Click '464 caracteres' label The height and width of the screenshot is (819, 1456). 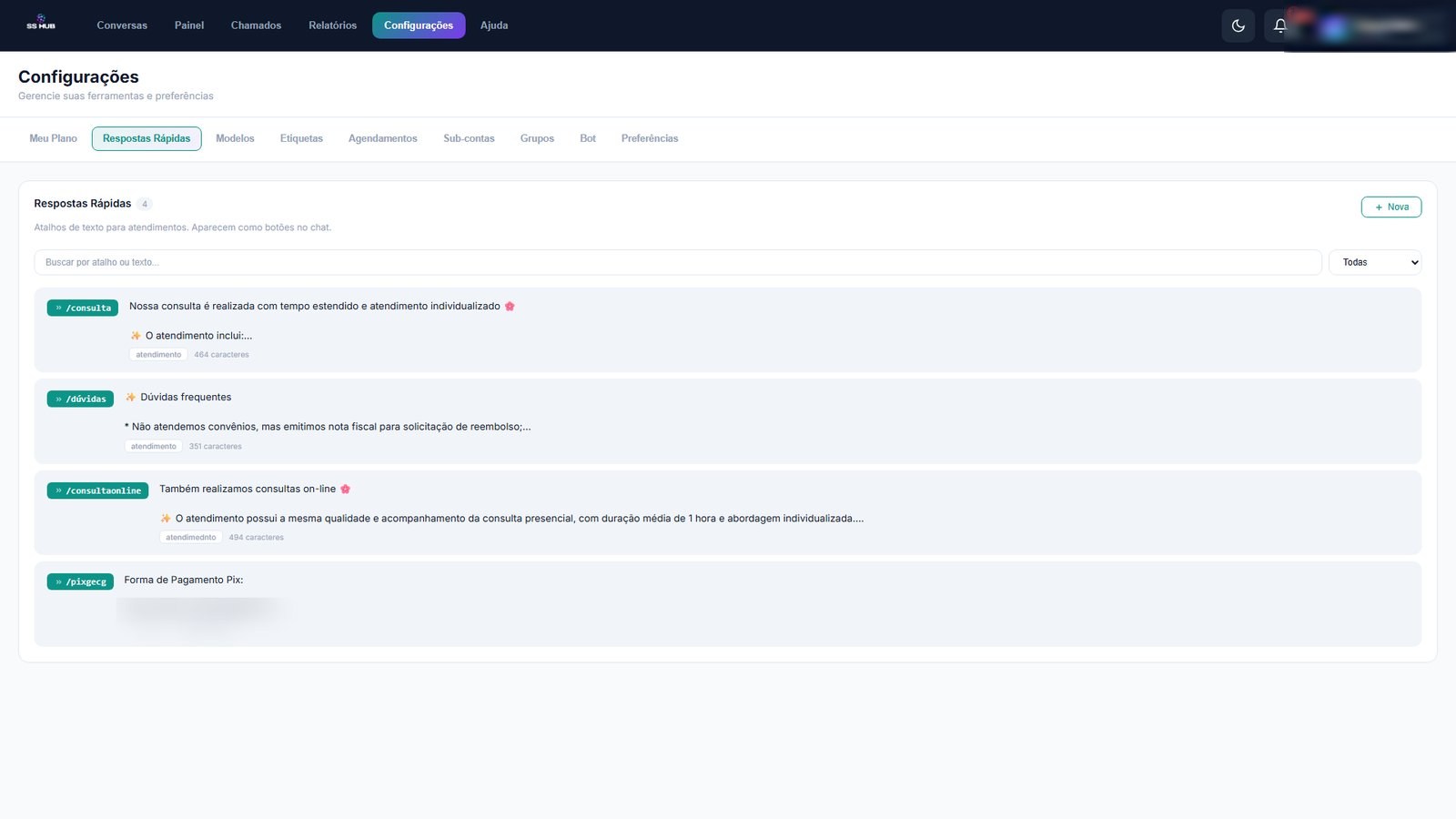click(221, 355)
